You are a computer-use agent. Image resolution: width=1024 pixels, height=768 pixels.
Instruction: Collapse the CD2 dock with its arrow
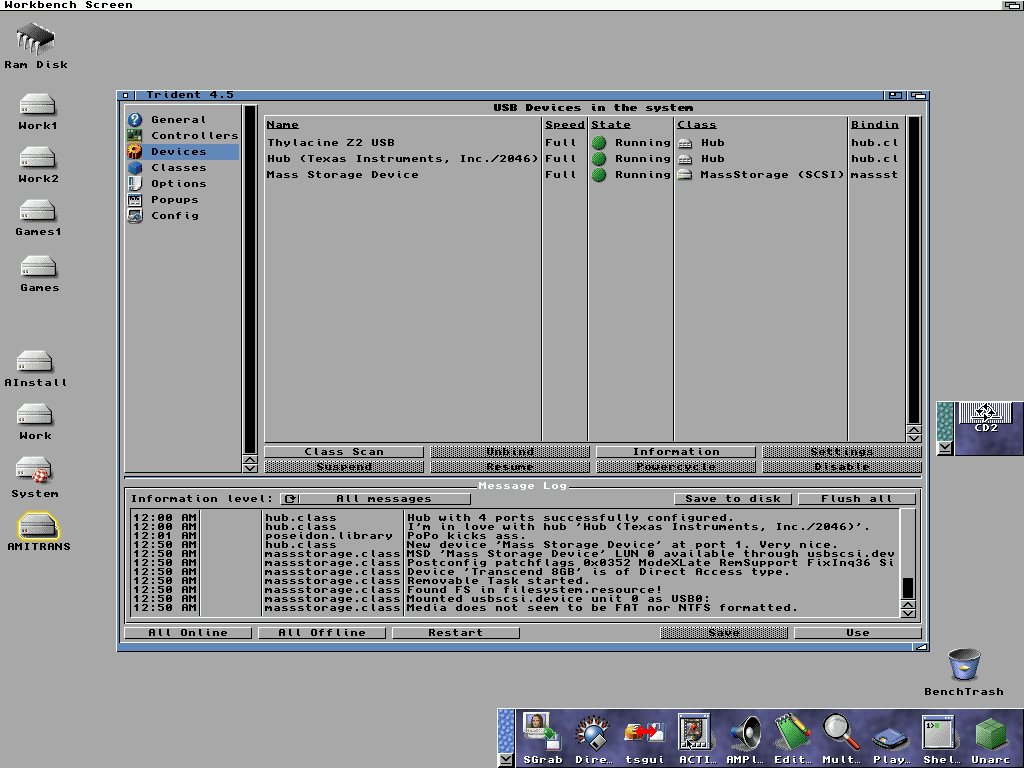click(944, 448)
